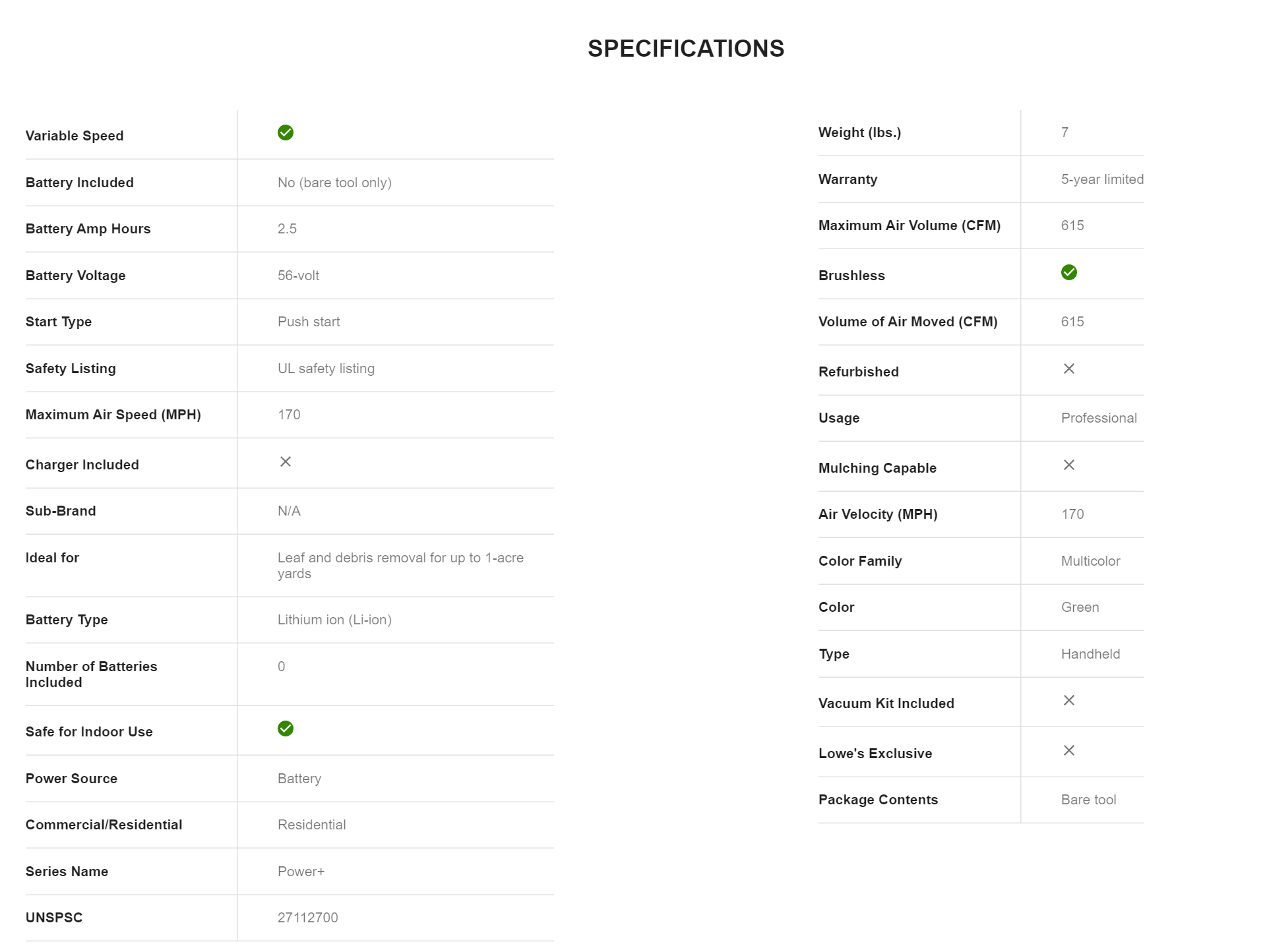1267x952 pixels.
Task: Click the X icon for Vacuum Kit Included
Action: click(x=1069, y=700)
